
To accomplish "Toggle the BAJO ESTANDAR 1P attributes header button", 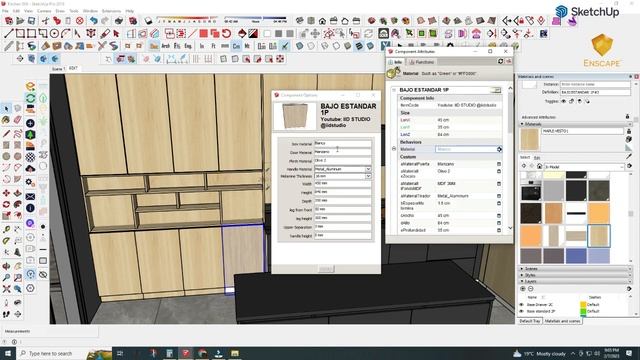I will [x=496, y=90].
